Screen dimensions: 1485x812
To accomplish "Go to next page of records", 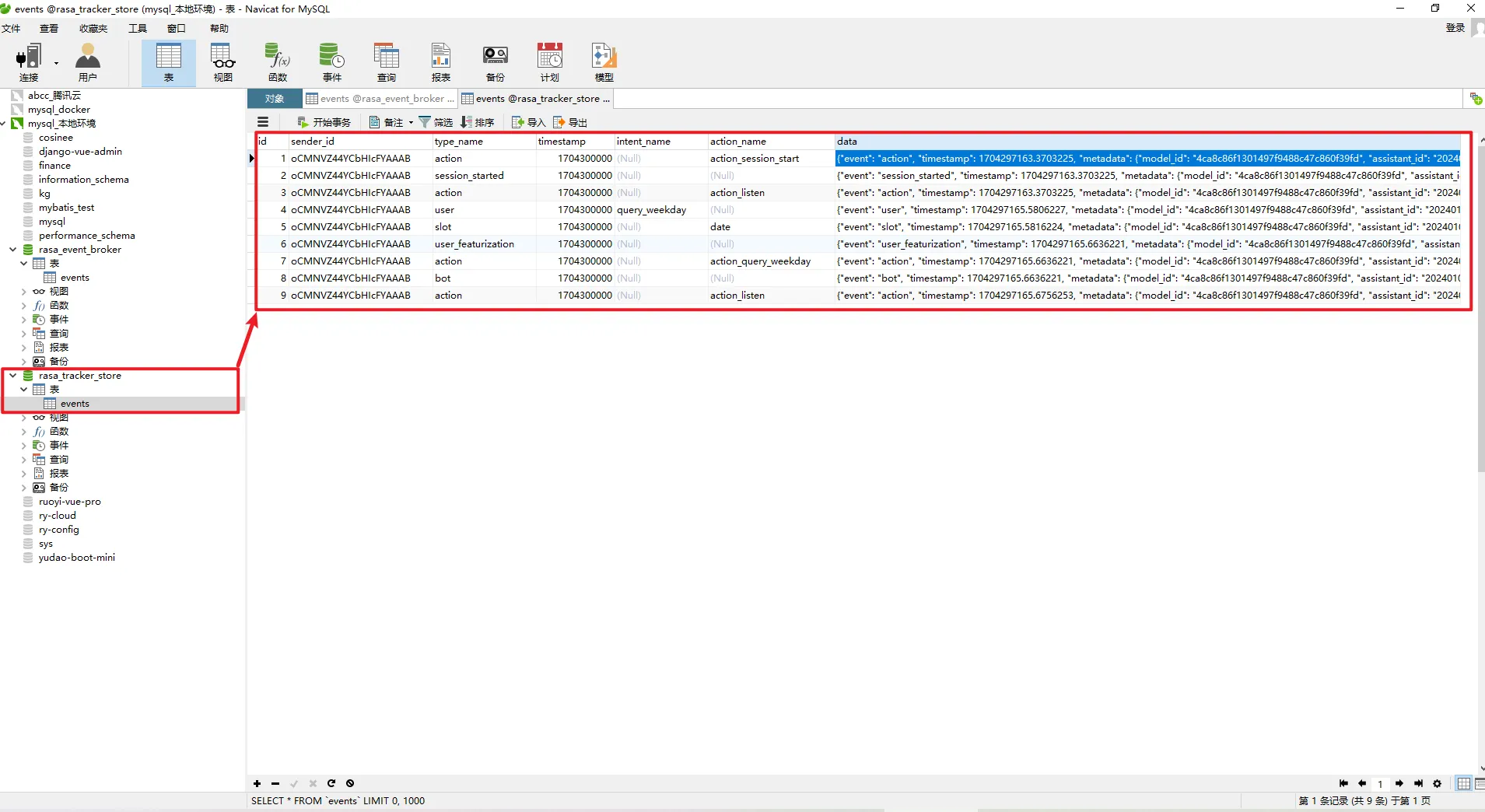I will coord(1399,783).
